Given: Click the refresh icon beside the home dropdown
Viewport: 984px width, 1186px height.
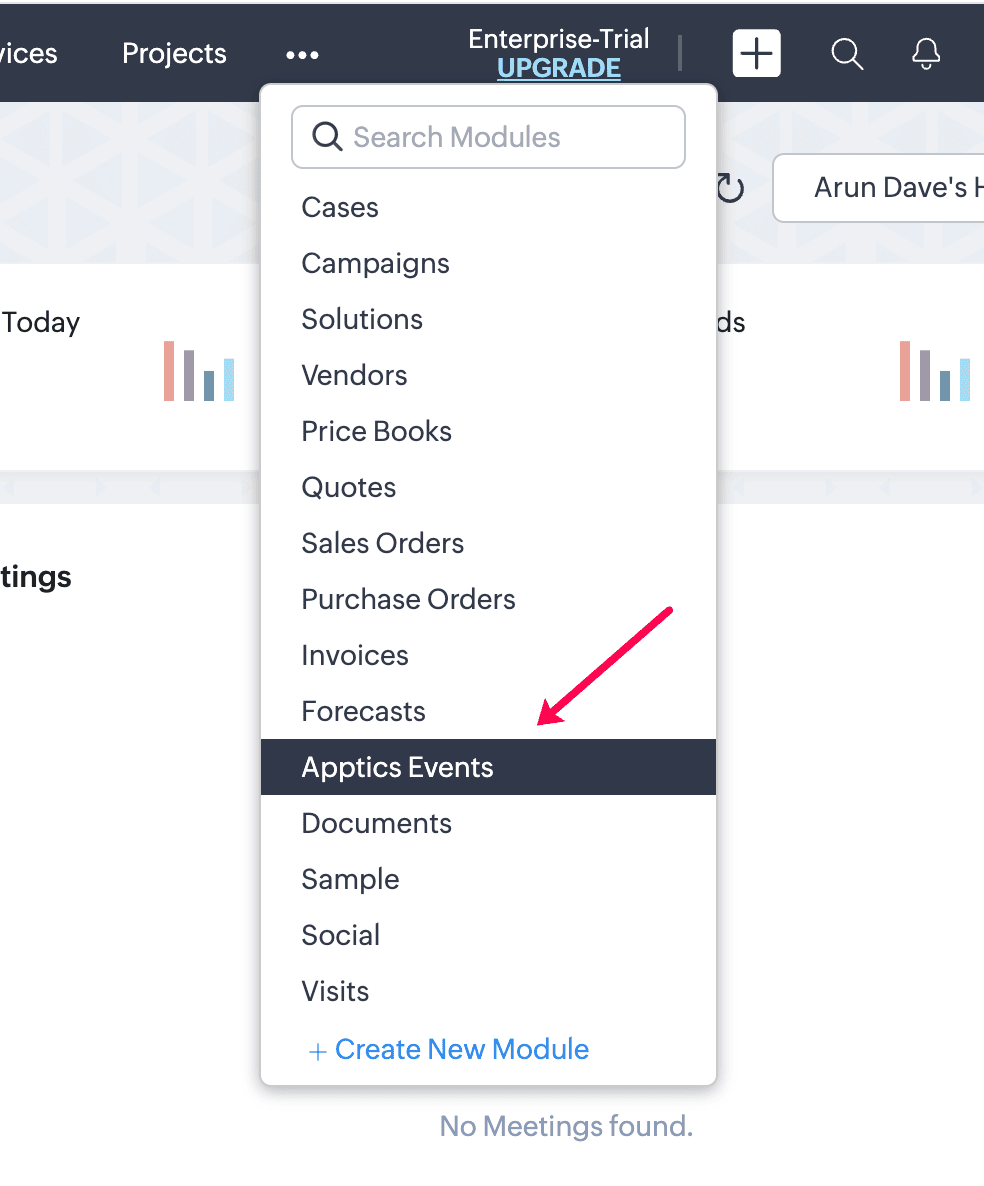Looking at the screenshot, I should (x=731, y=188).
